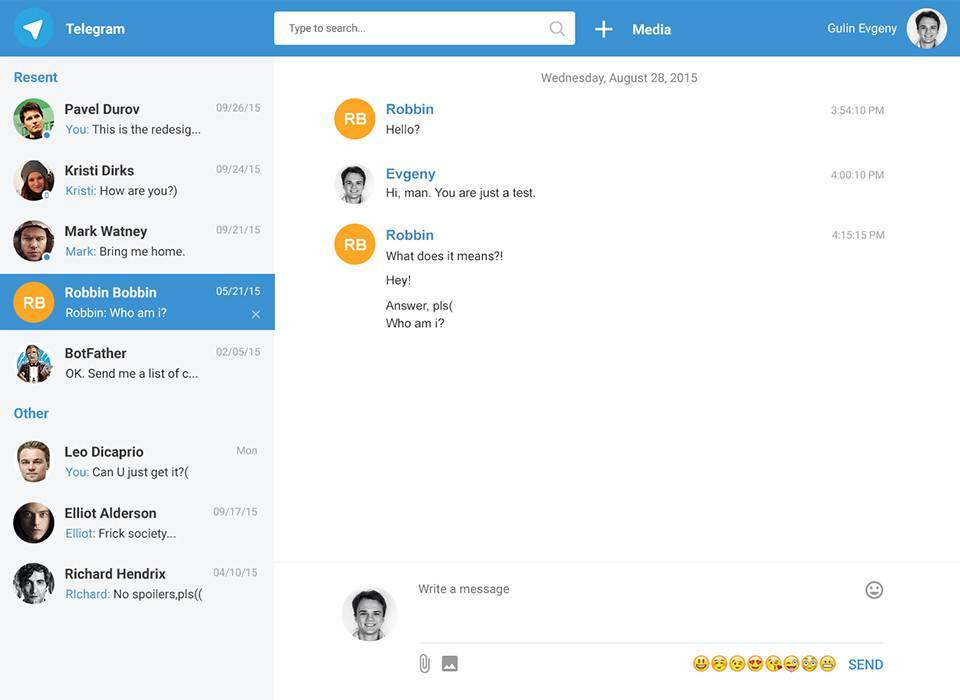Open the Media section
The height and width of the screenshot is (700, 960).
(651, 29)
